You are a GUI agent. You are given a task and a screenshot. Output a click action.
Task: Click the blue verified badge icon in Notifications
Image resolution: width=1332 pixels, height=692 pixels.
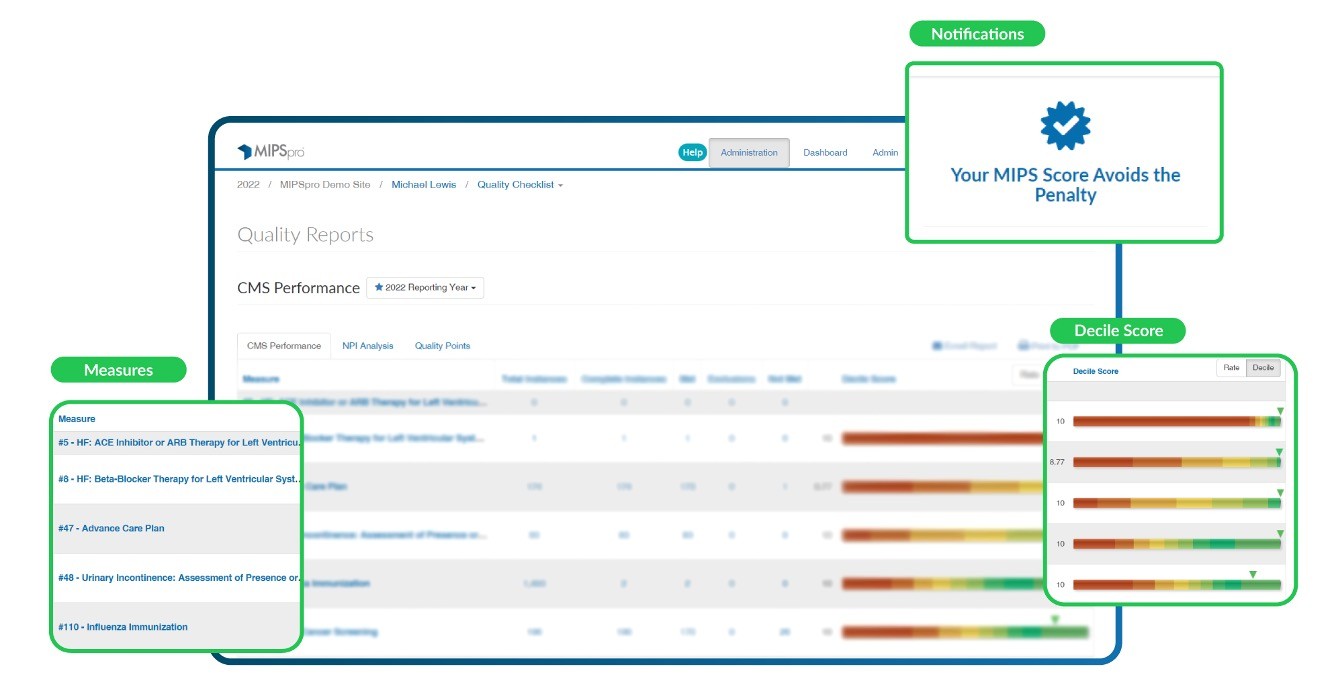[x=1065, y=125]
